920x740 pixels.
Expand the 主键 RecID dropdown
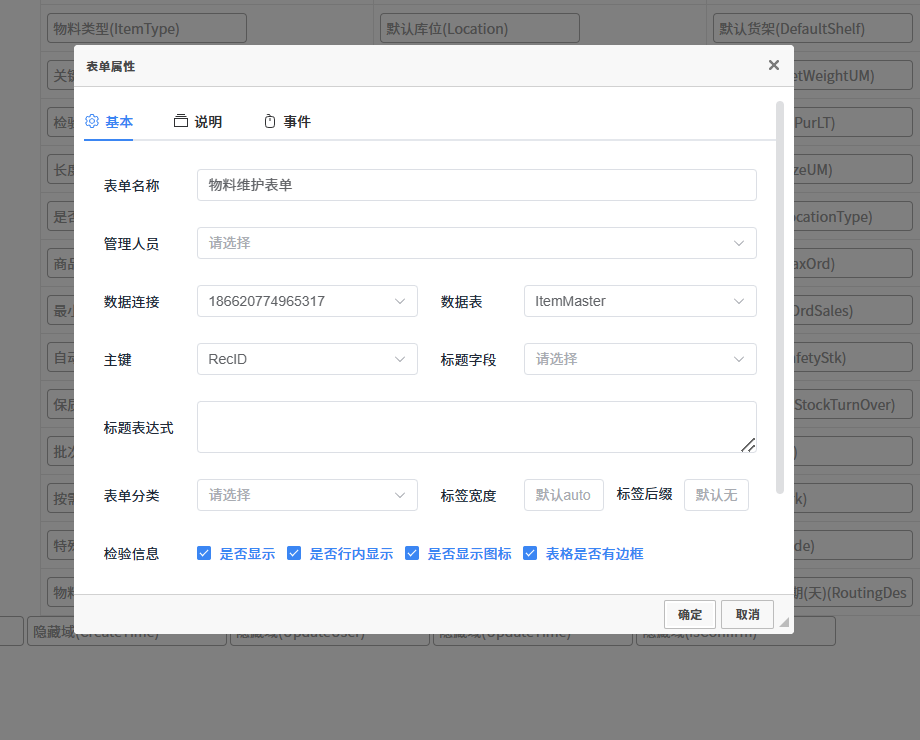pyautogui.click(x=307, y=359)
